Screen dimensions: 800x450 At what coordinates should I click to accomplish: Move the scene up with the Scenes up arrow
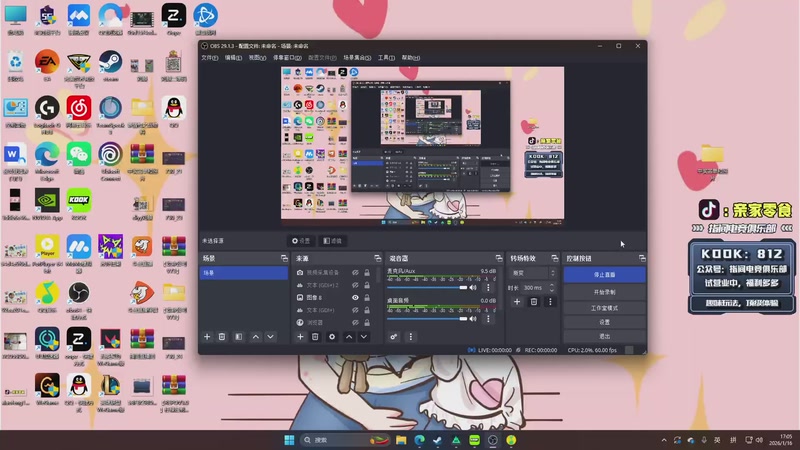point(256,337)
